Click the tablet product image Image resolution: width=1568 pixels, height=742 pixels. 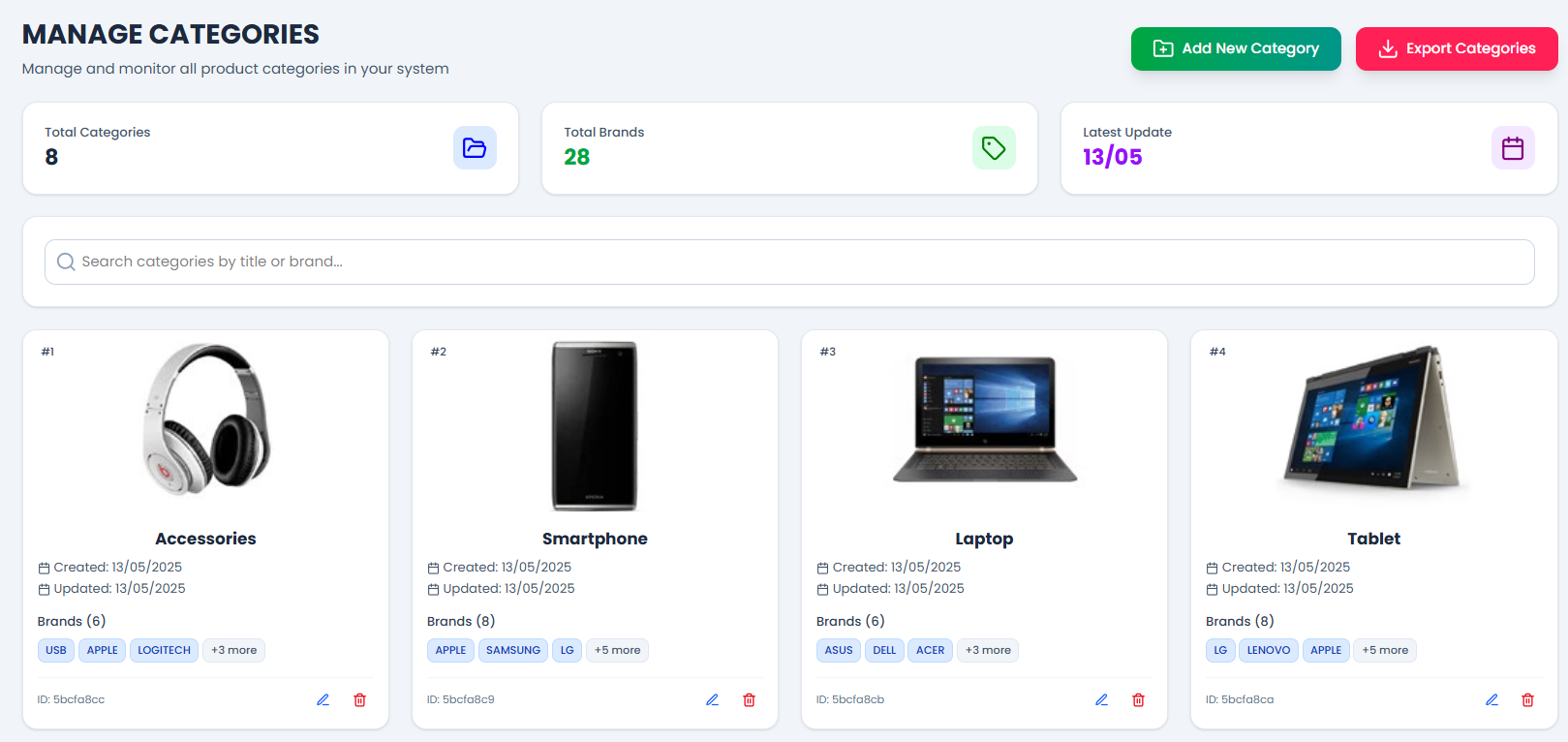coord(1373,418)
